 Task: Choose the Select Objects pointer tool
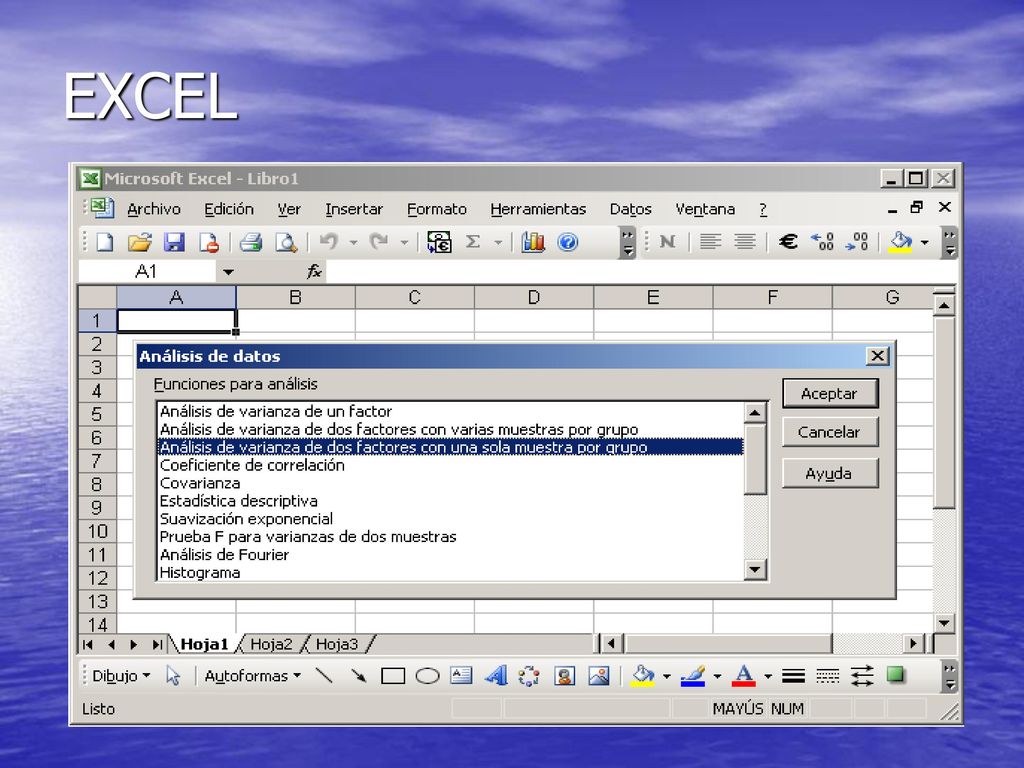point(173,676)
